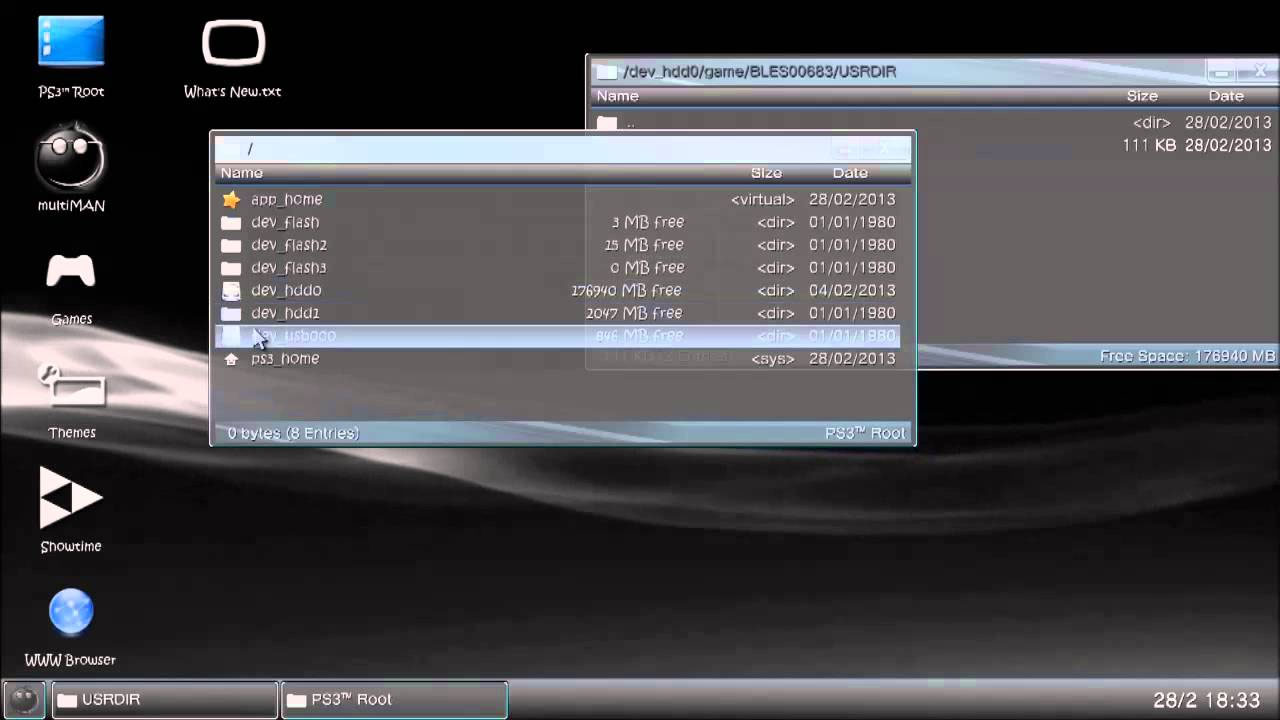Click the start menu button in taskbar

click(24, 699)
